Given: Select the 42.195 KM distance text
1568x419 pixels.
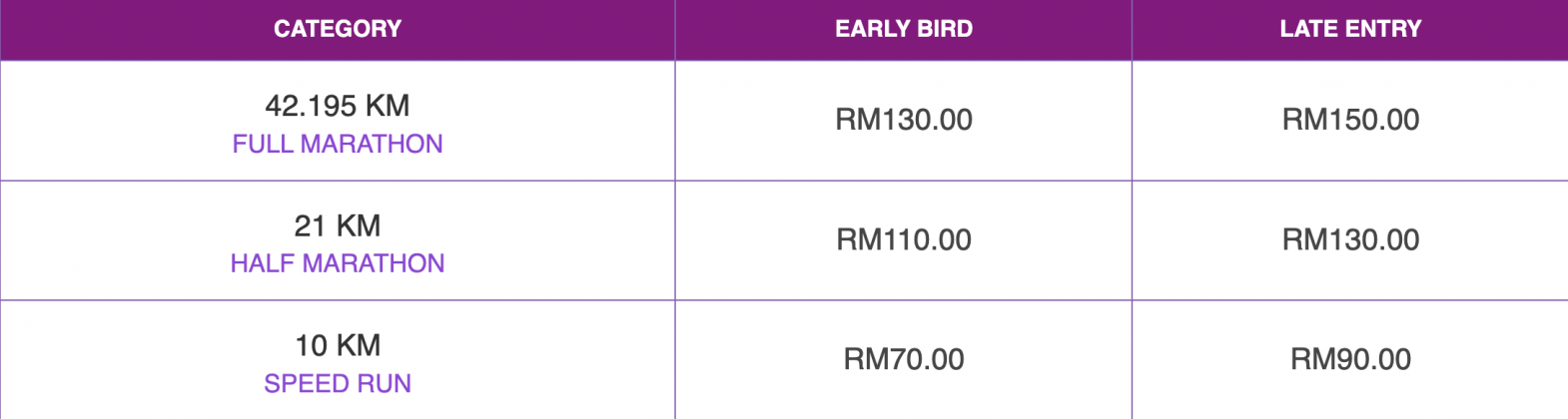Looking at the screenshot, I should point(338,106).
